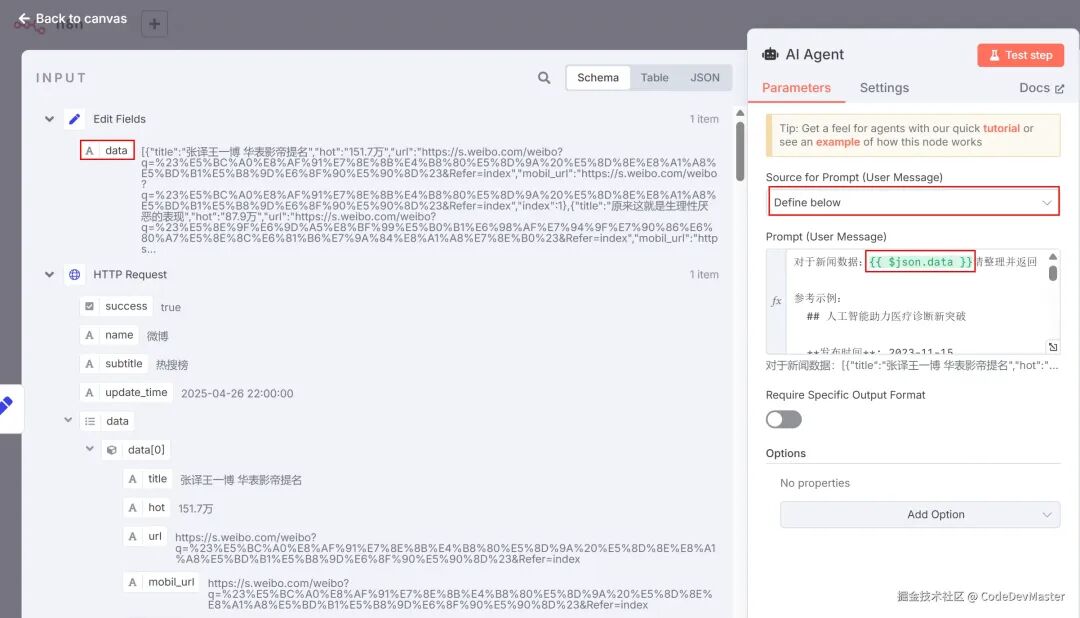The image size is (1080, 618).
Task: Click the search icon in the INPUT panel
Action: pos(543,77)
